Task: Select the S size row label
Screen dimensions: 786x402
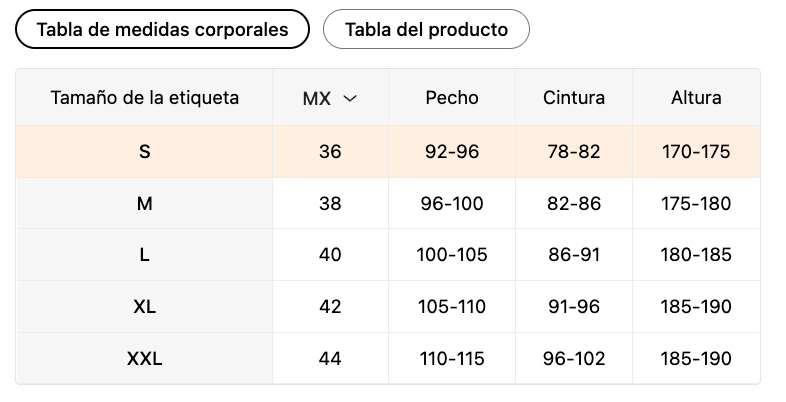Action: (145, 152)
